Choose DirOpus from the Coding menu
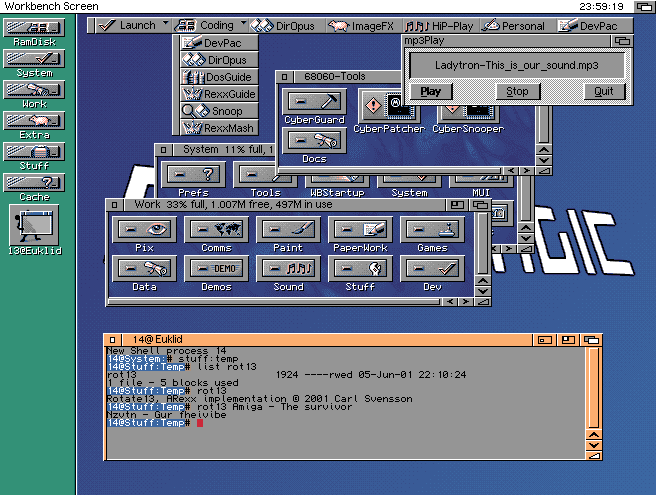The width and height of the screenshot is (656, 495). [219, 60]
